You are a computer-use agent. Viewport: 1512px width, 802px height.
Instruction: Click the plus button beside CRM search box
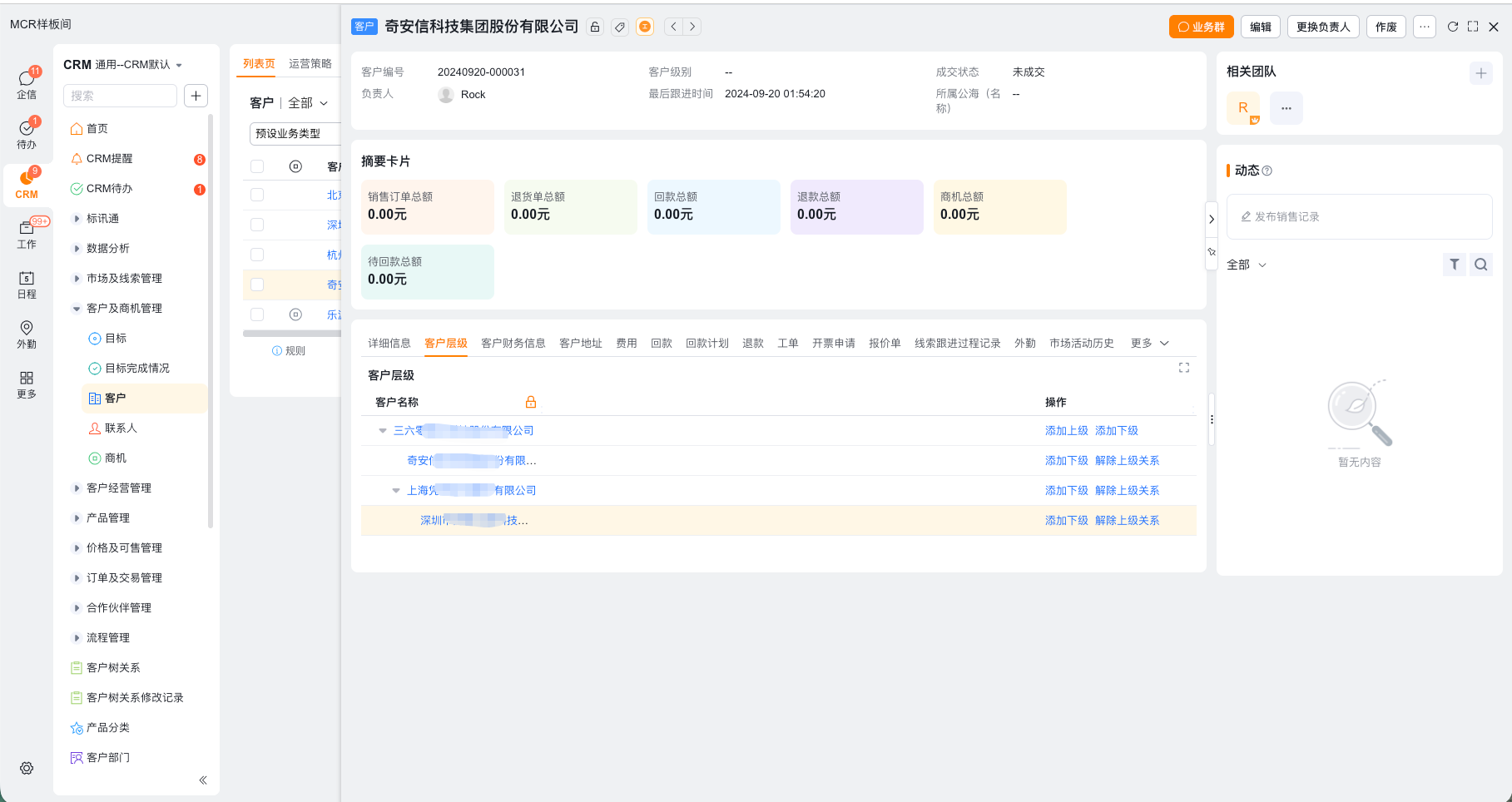tap(196, 96)
